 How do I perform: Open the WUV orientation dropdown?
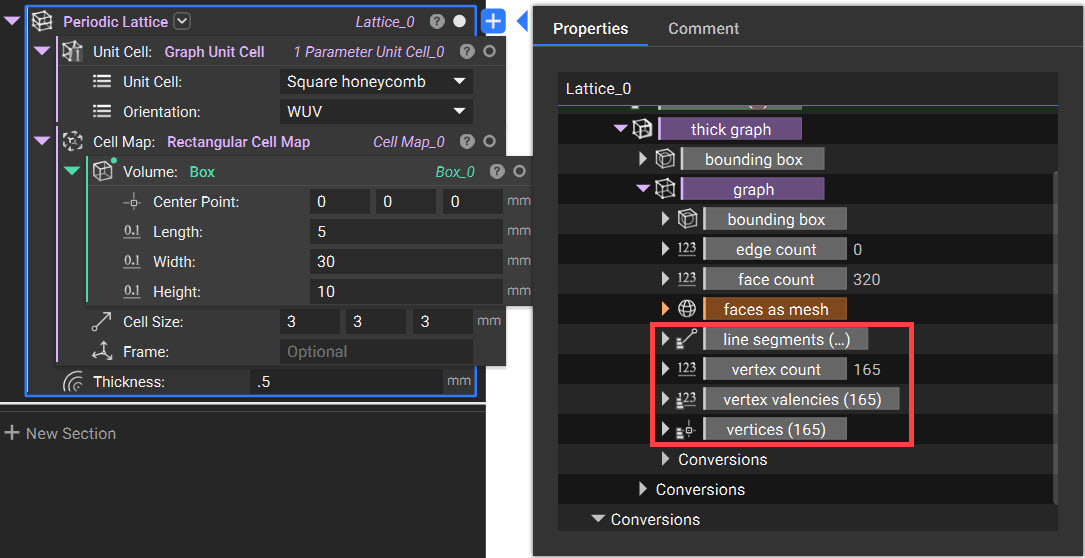(376, 112)
